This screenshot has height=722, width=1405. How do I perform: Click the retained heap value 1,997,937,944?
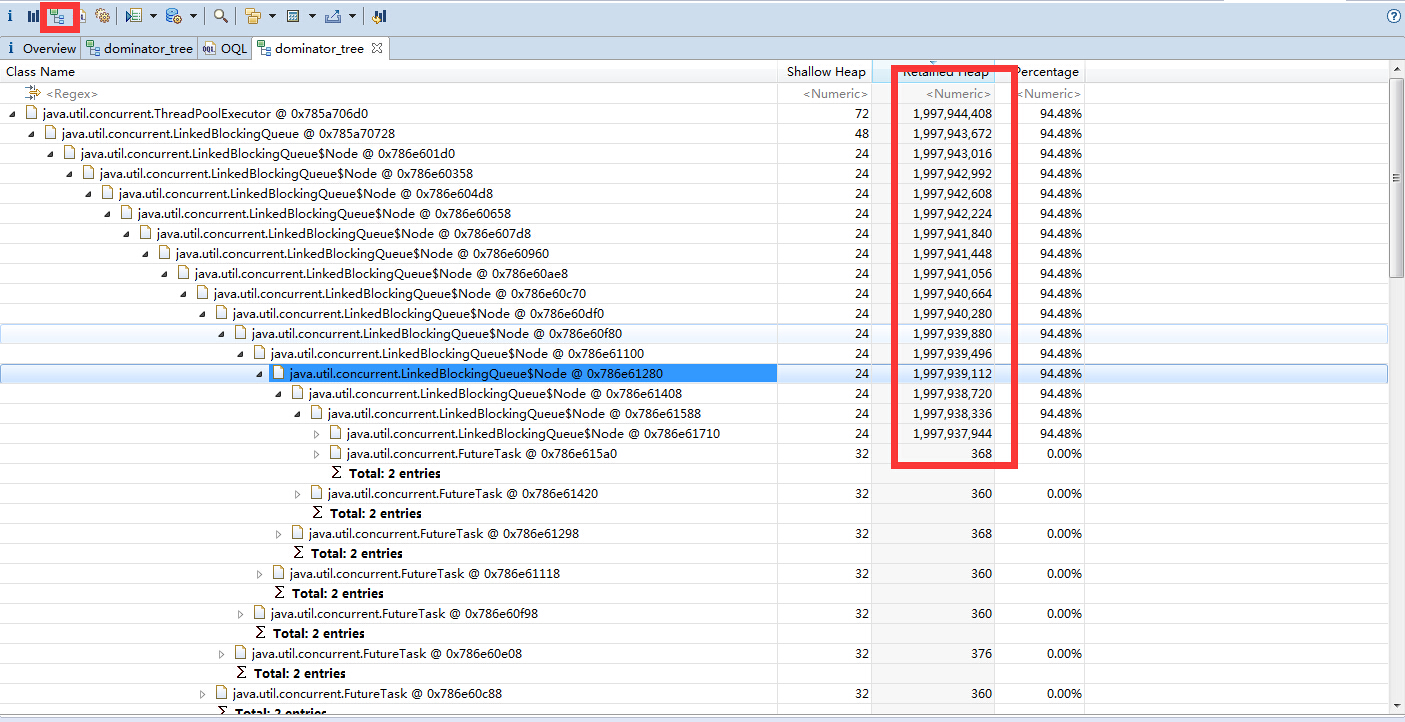pos(952,434)
